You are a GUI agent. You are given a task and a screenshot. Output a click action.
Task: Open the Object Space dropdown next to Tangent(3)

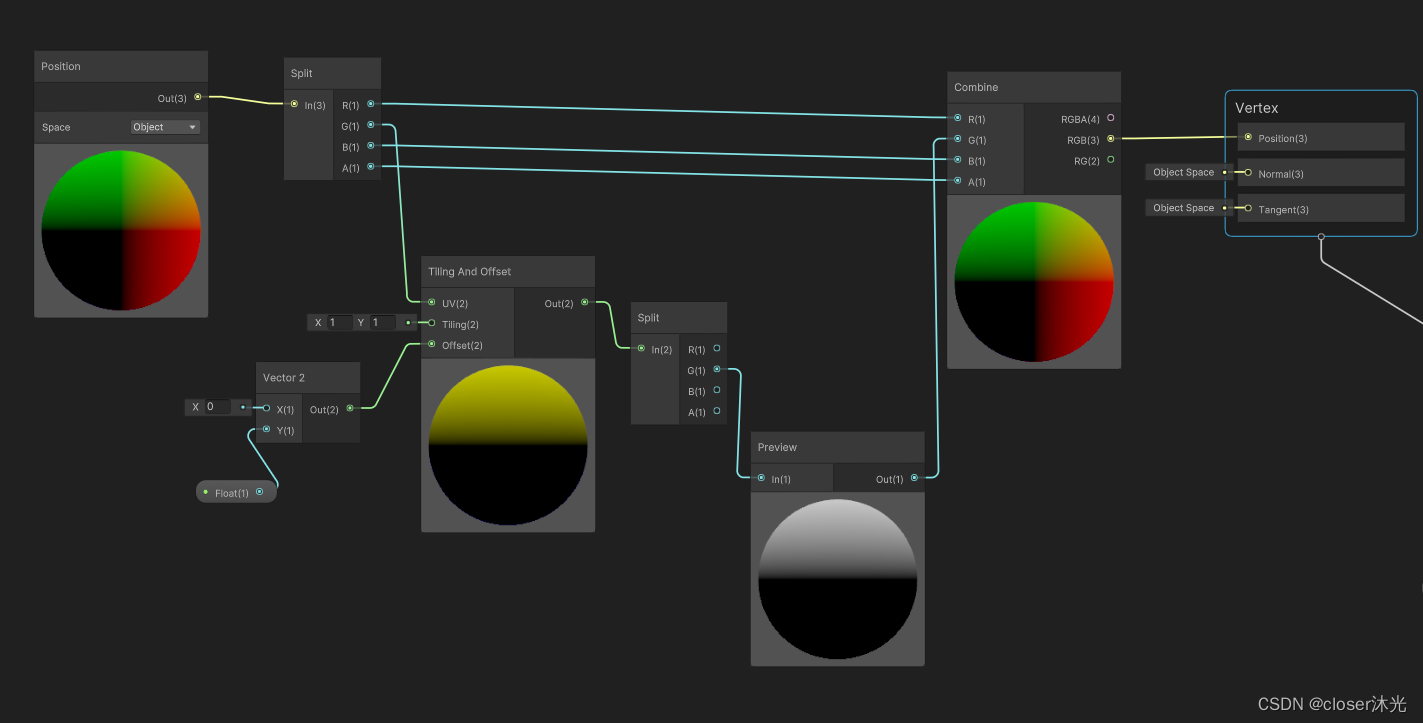[x=1185, y=208]
